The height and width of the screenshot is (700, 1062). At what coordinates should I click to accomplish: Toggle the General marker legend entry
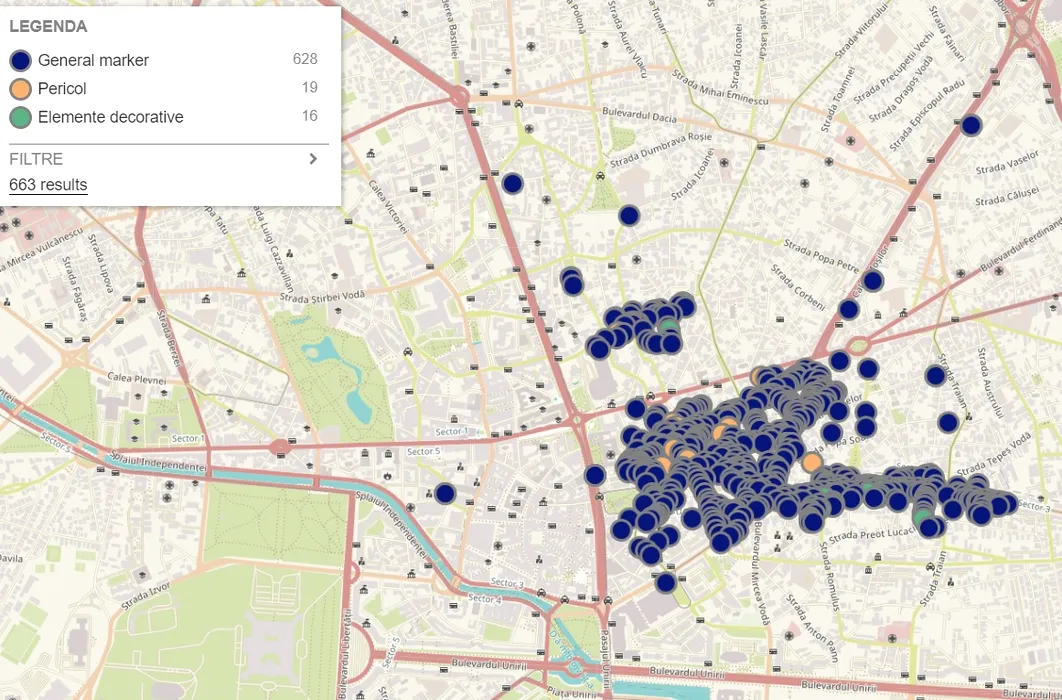pos(93,60)
